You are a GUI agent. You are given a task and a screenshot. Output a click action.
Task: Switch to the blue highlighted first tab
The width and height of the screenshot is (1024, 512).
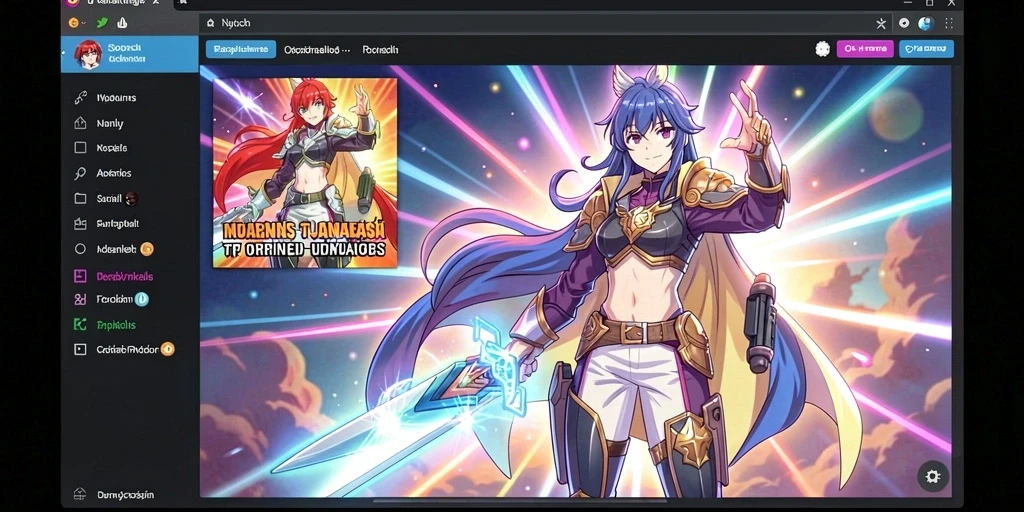[x=241, y=49]
